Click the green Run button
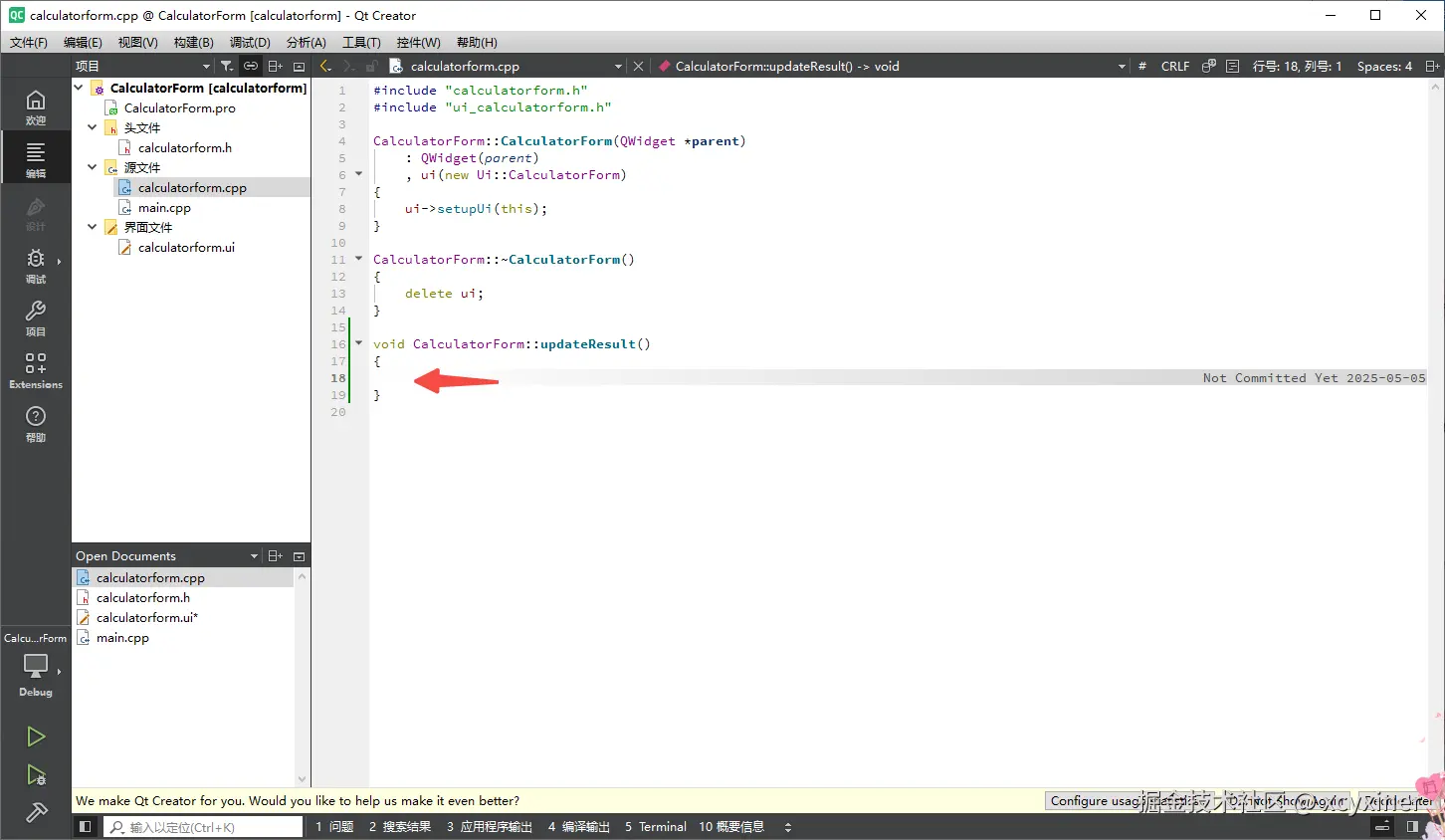1445x840 pixels. pos(36,736)
